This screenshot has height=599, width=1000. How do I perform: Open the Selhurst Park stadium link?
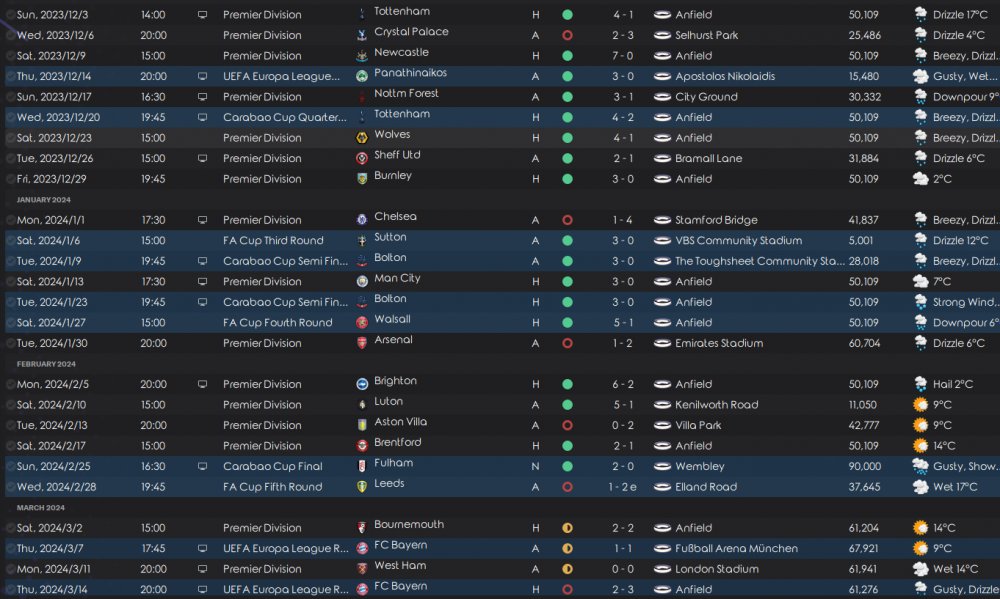[x=706, y=35]
